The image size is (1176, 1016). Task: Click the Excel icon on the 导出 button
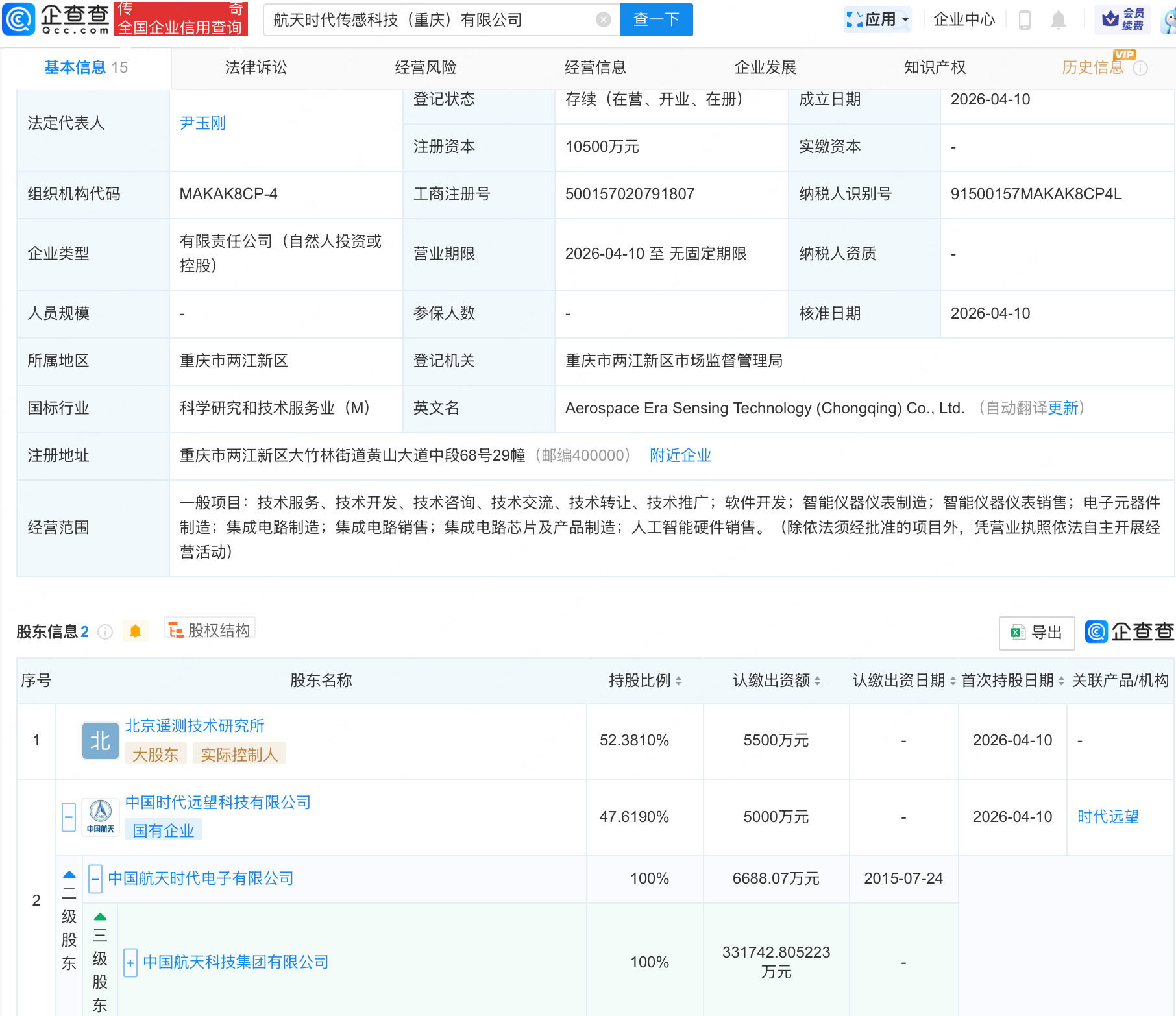(1016, 633)
